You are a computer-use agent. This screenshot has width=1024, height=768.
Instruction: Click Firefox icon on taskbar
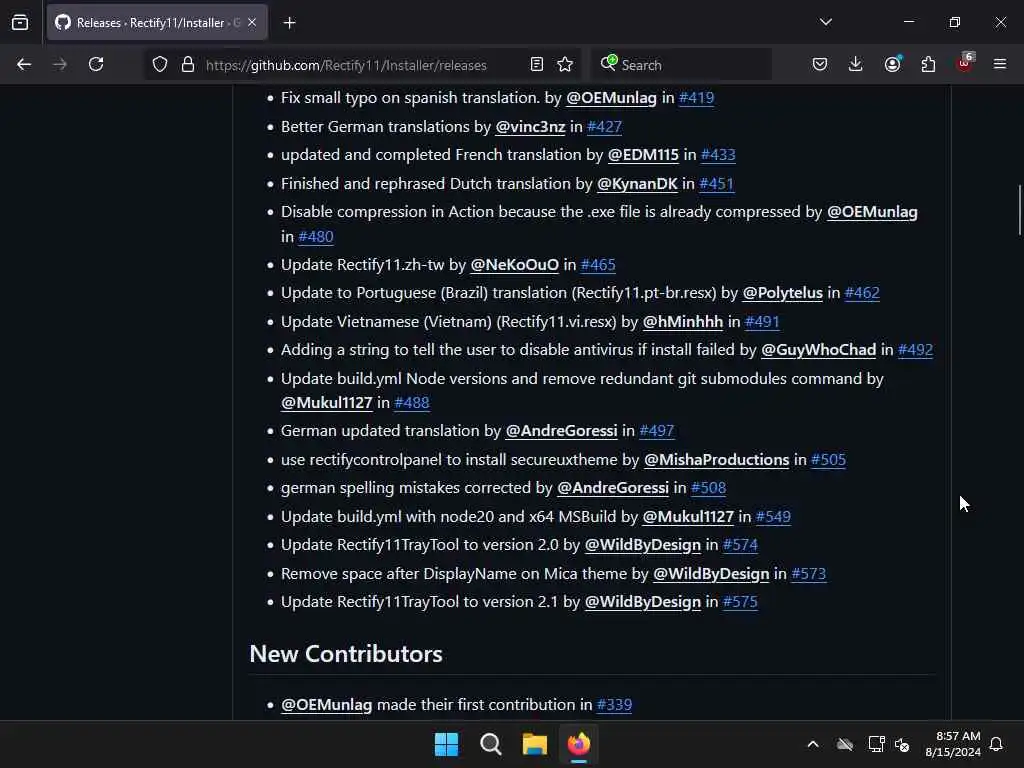tap(579, 744)
